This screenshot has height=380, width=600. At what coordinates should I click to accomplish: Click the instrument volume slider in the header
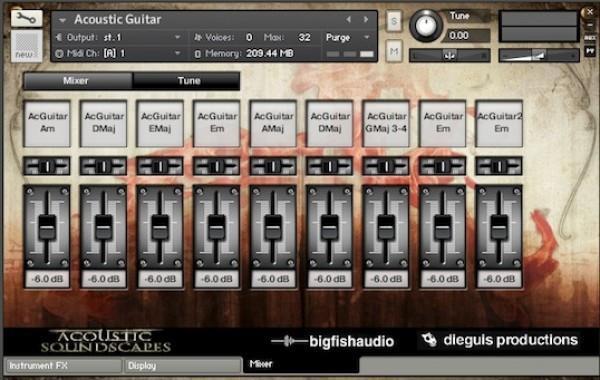[x=539, y=55]
